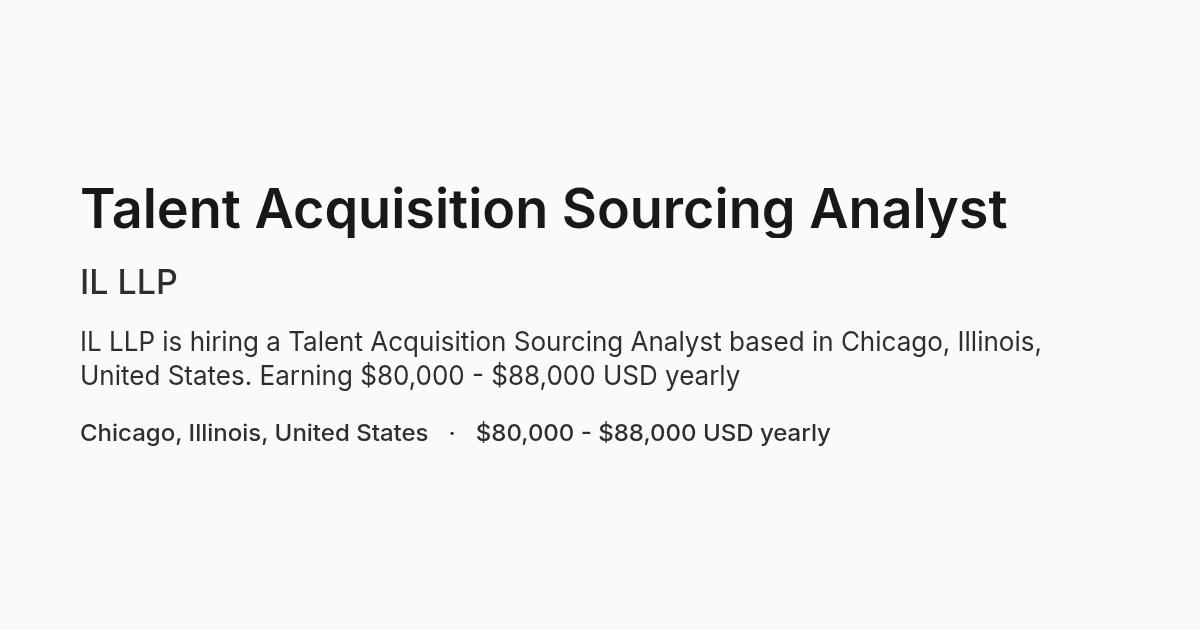Click the bold $80,000 - $88,000 salary label
The width and height of the screenshot is (1200, 630).
pyautogui.click(x=653, y=433)
